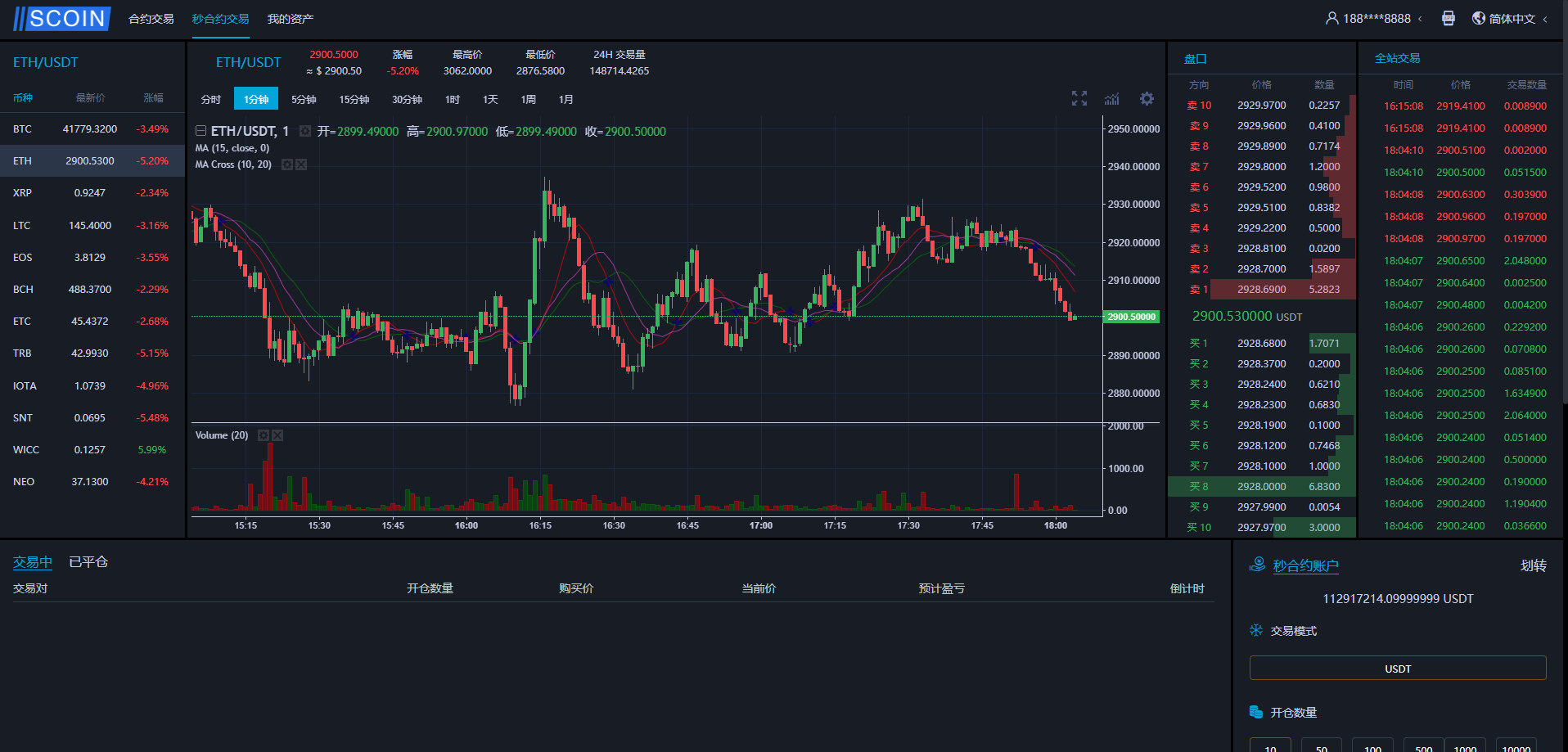Open MA Cross indicator settings gear

(x=287, y=164)
